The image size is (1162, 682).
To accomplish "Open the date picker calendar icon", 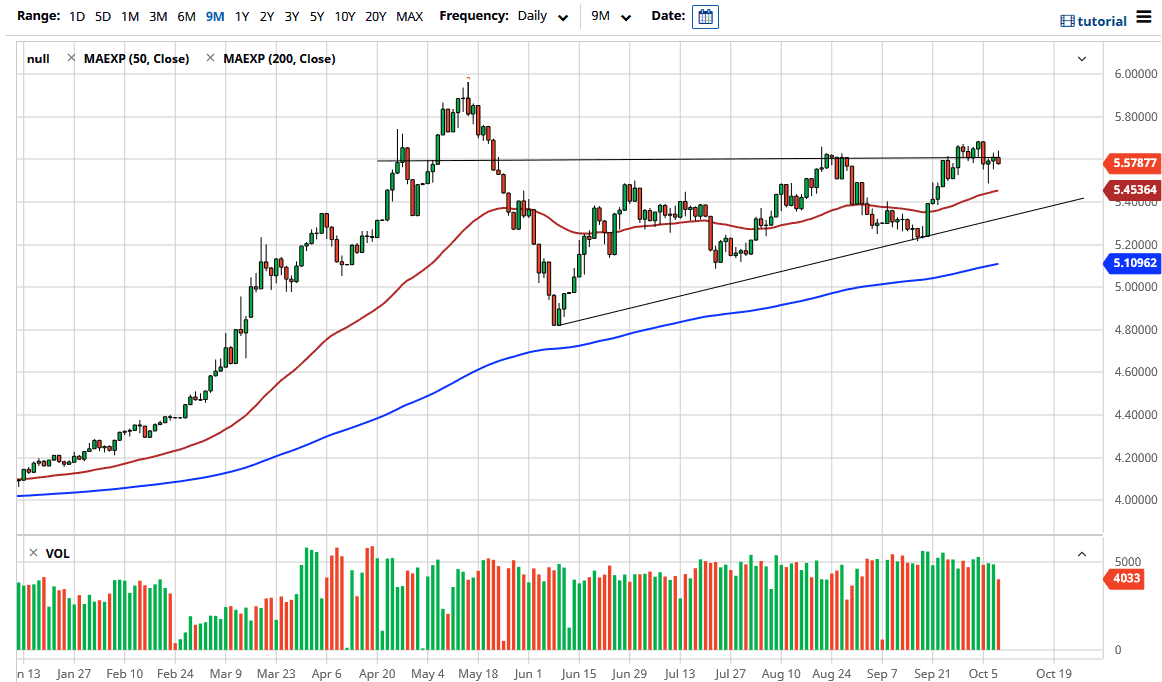I will point(705,17).
